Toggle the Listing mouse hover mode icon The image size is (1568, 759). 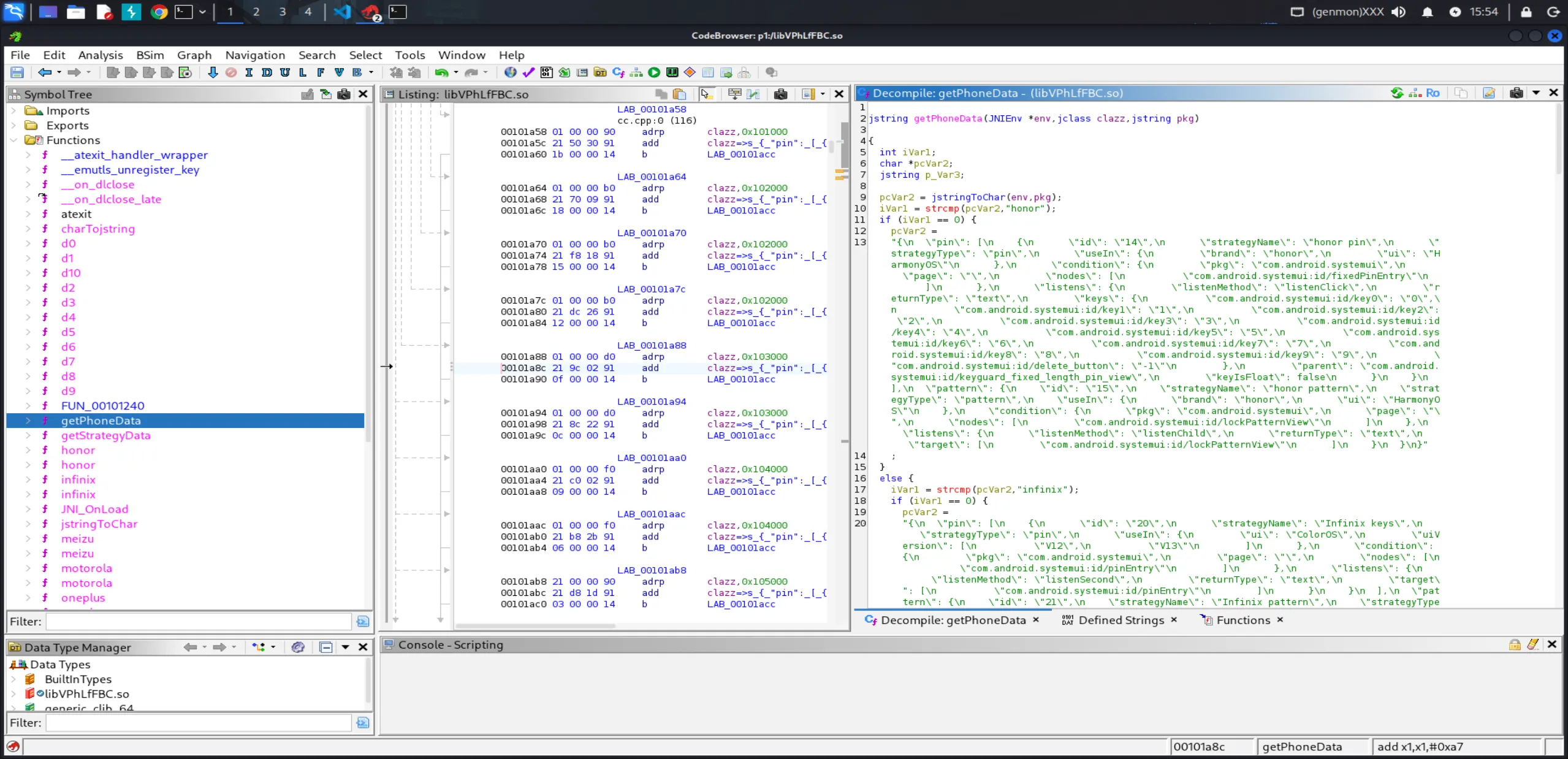pos(706,94)
